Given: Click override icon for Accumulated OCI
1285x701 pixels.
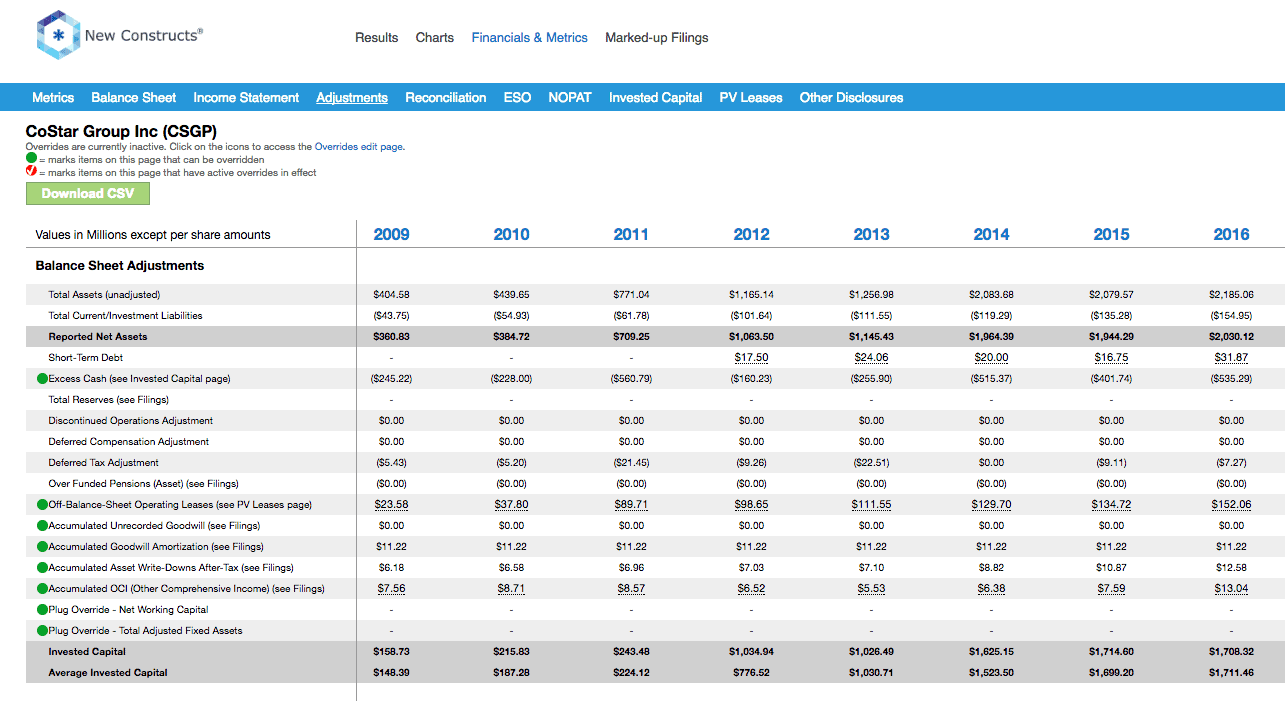Looking at the screenshot, I should (42, 589).
